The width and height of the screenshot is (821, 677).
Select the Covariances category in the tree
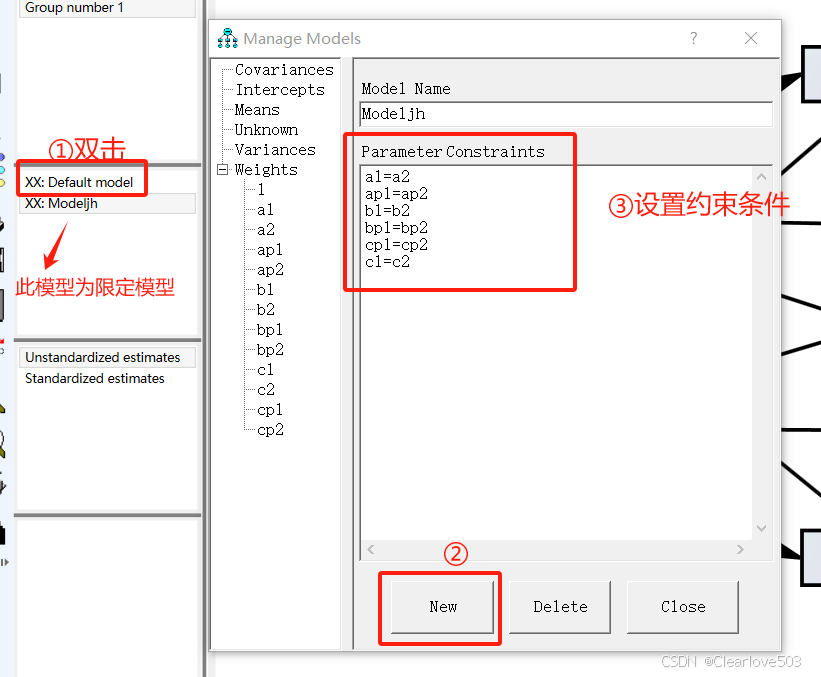[283, 69]
